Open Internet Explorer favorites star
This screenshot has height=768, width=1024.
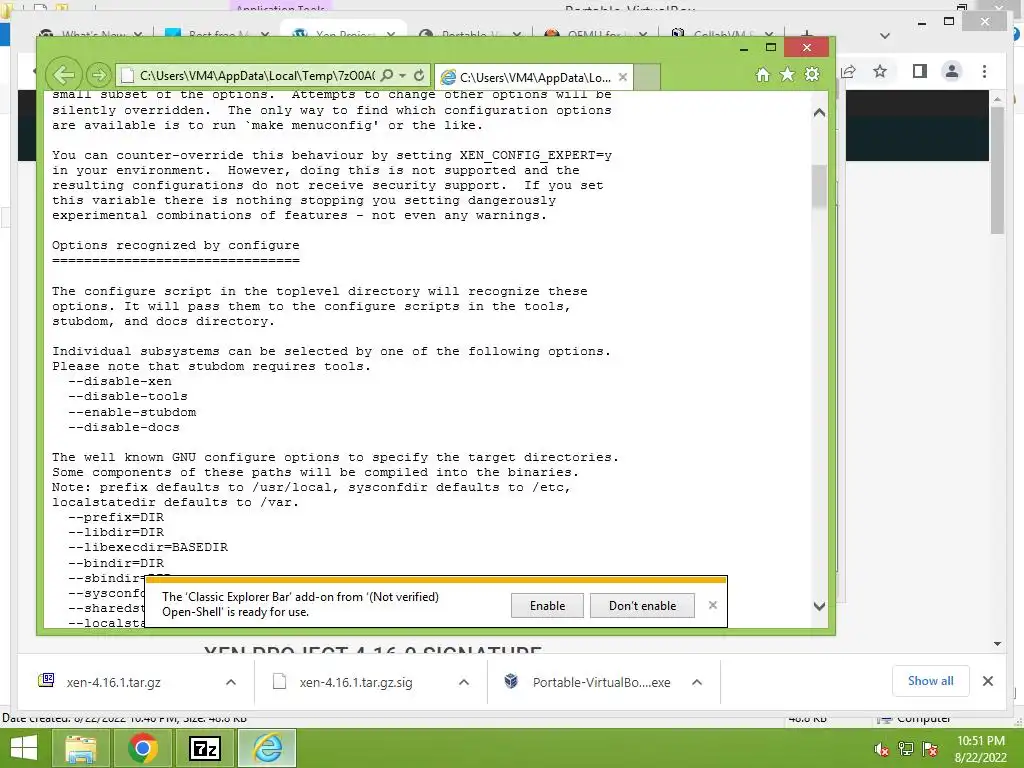coord(788,75)
